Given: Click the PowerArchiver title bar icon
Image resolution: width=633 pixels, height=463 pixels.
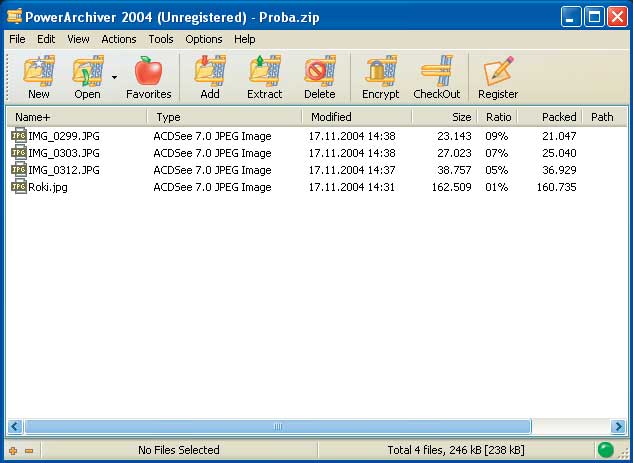Looking at the screenshot, I should 14,17.
